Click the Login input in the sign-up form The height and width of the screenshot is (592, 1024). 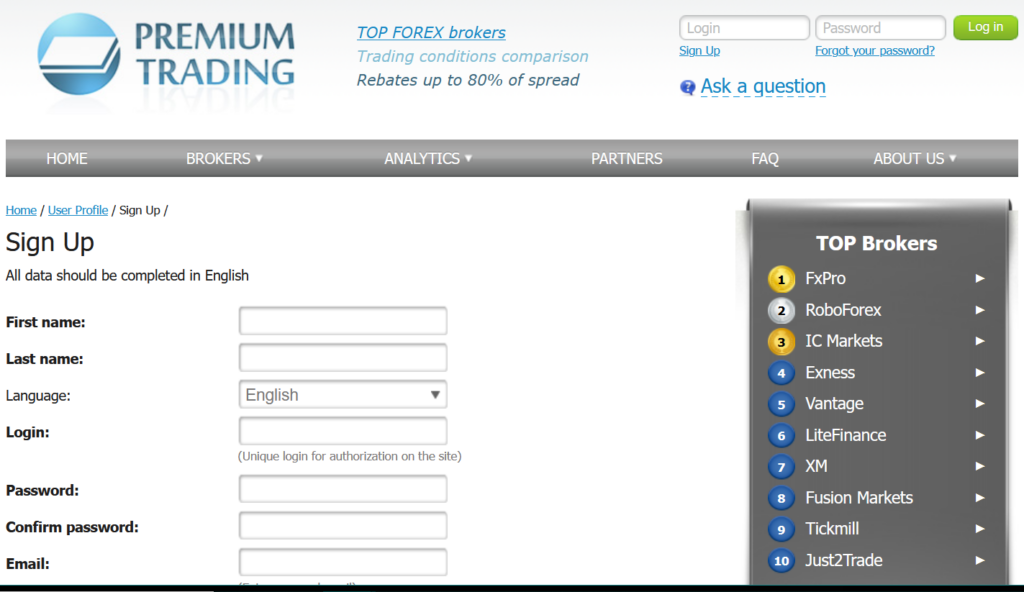tap(343, 431)
